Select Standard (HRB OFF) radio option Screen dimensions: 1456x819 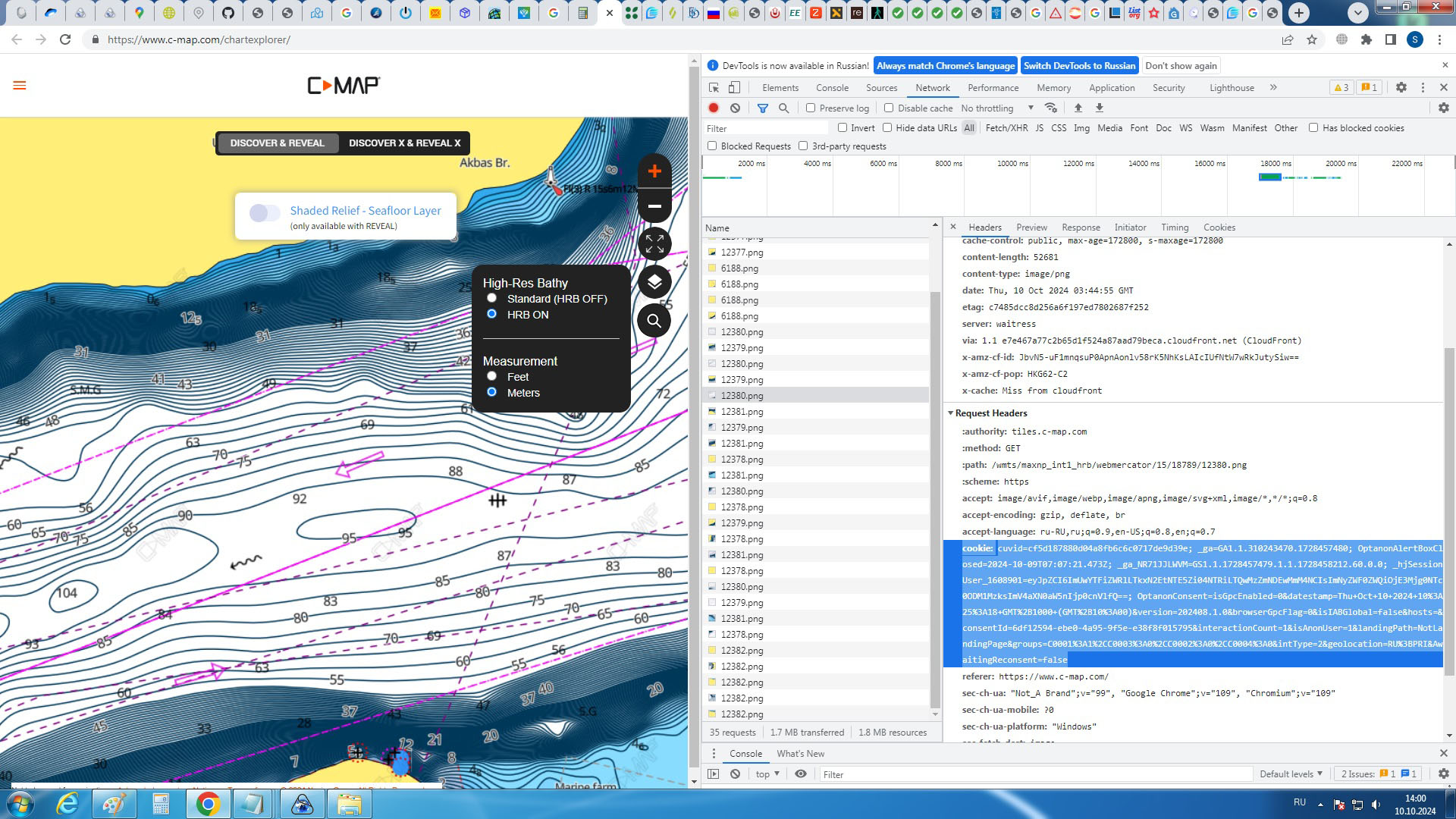pos(491,298)
